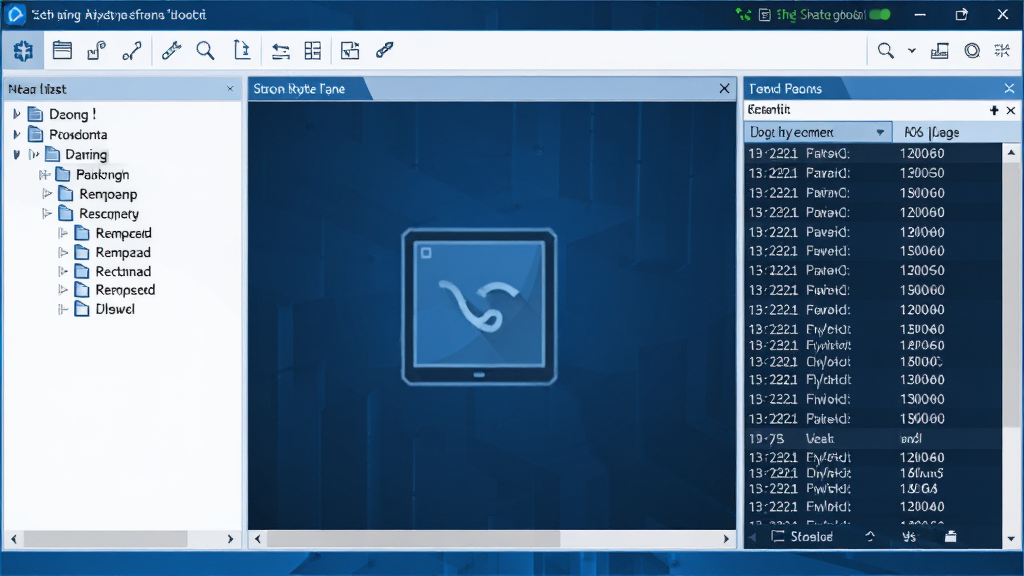Click the up chevron beside Stoalod
1024x576 pixels.
(x=870, y=536)
